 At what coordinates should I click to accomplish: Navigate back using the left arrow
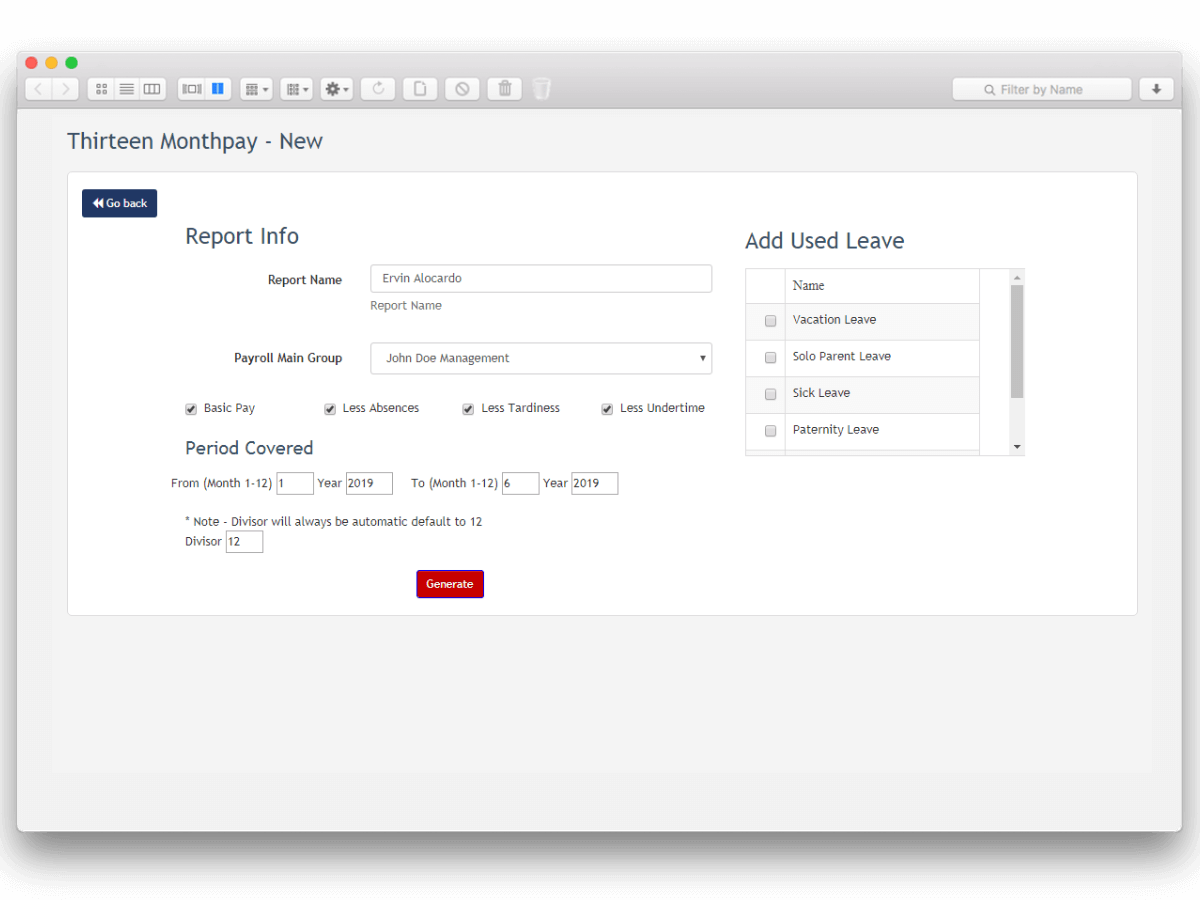pos(37,88)
